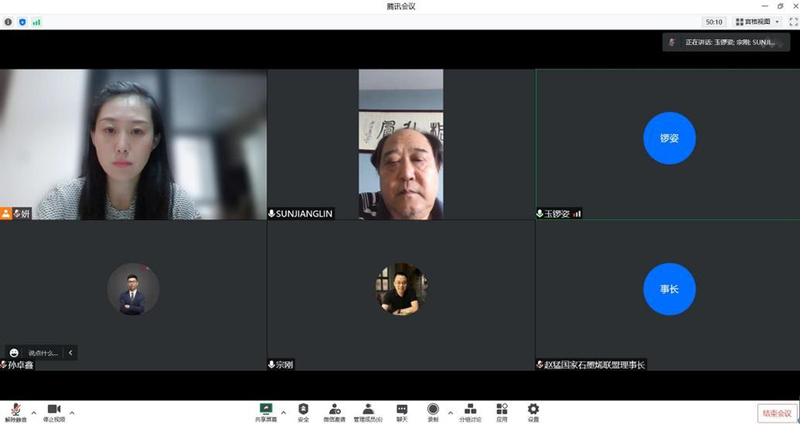Open the grid view layout dropdown

click(753, 21)
